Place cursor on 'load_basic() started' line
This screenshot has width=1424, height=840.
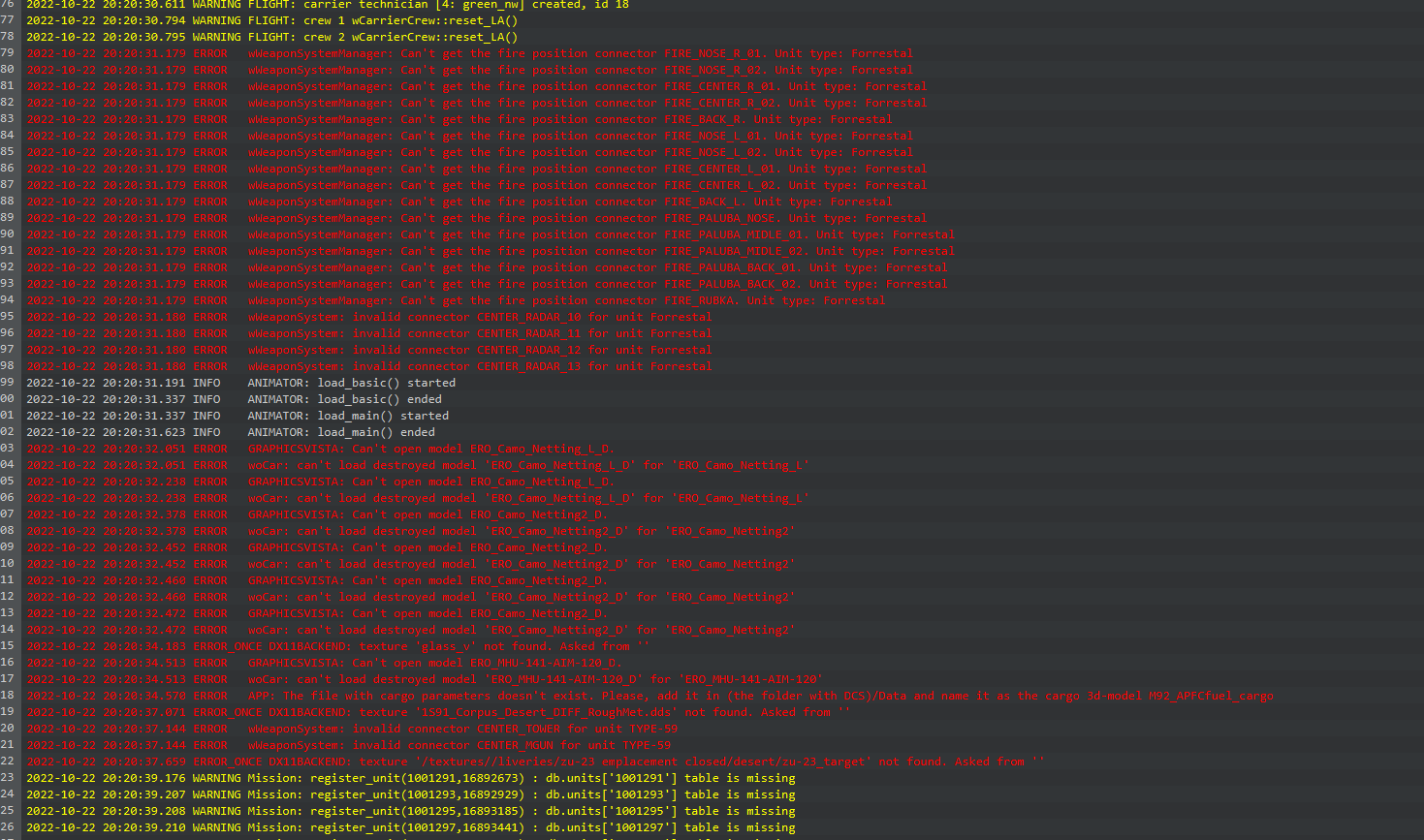pos(240,383)
